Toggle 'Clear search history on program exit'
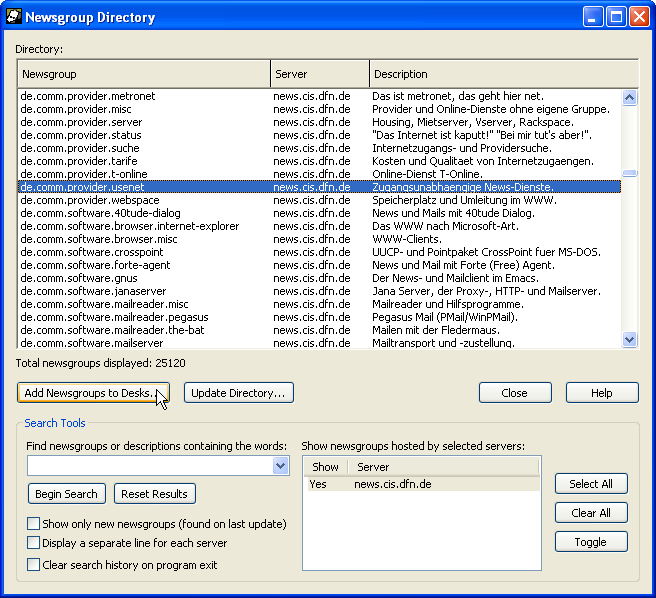The image size is (656, 598). click(34, 565)
